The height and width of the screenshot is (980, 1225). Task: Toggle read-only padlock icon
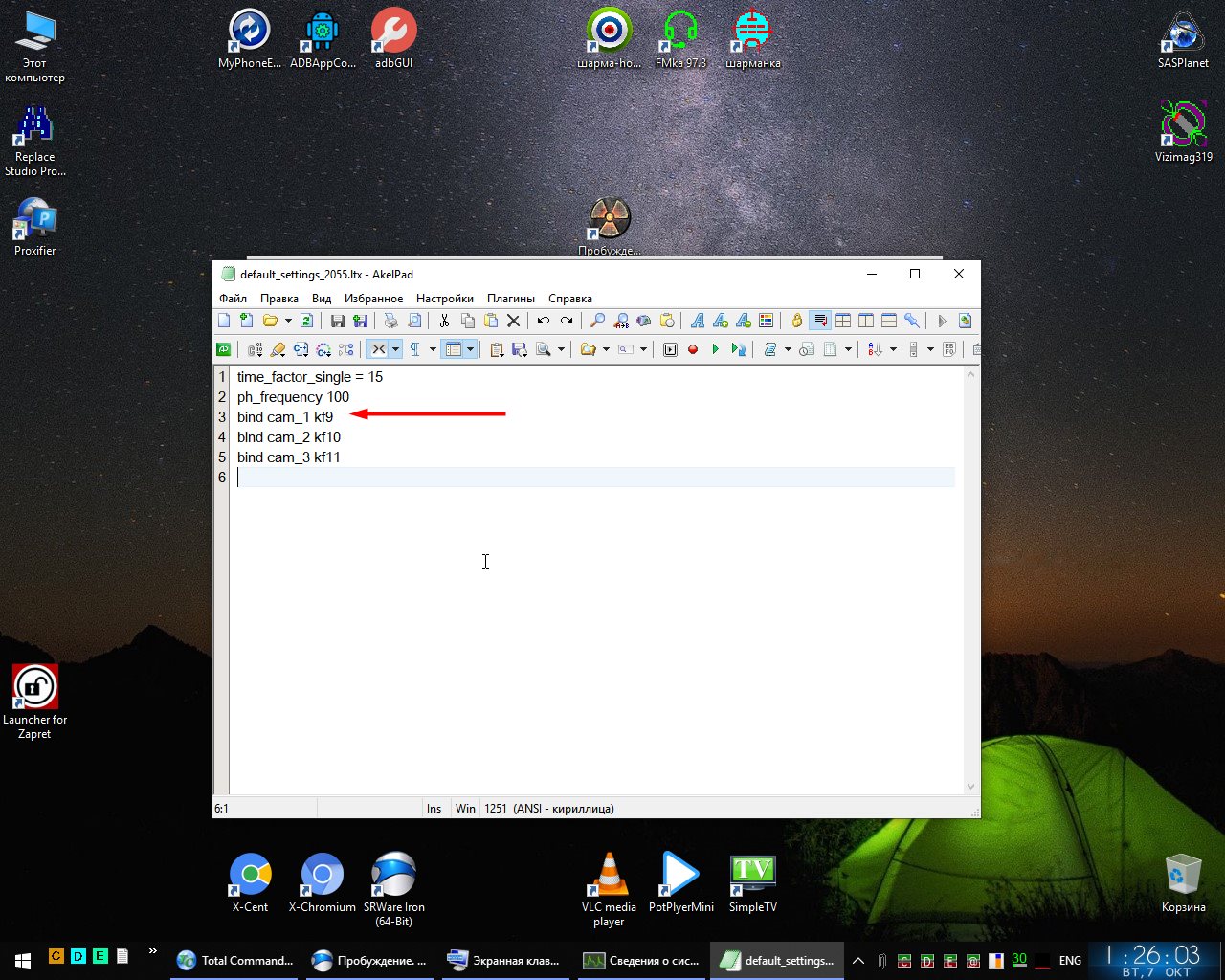pyautogui.click(x=796, y=322)
